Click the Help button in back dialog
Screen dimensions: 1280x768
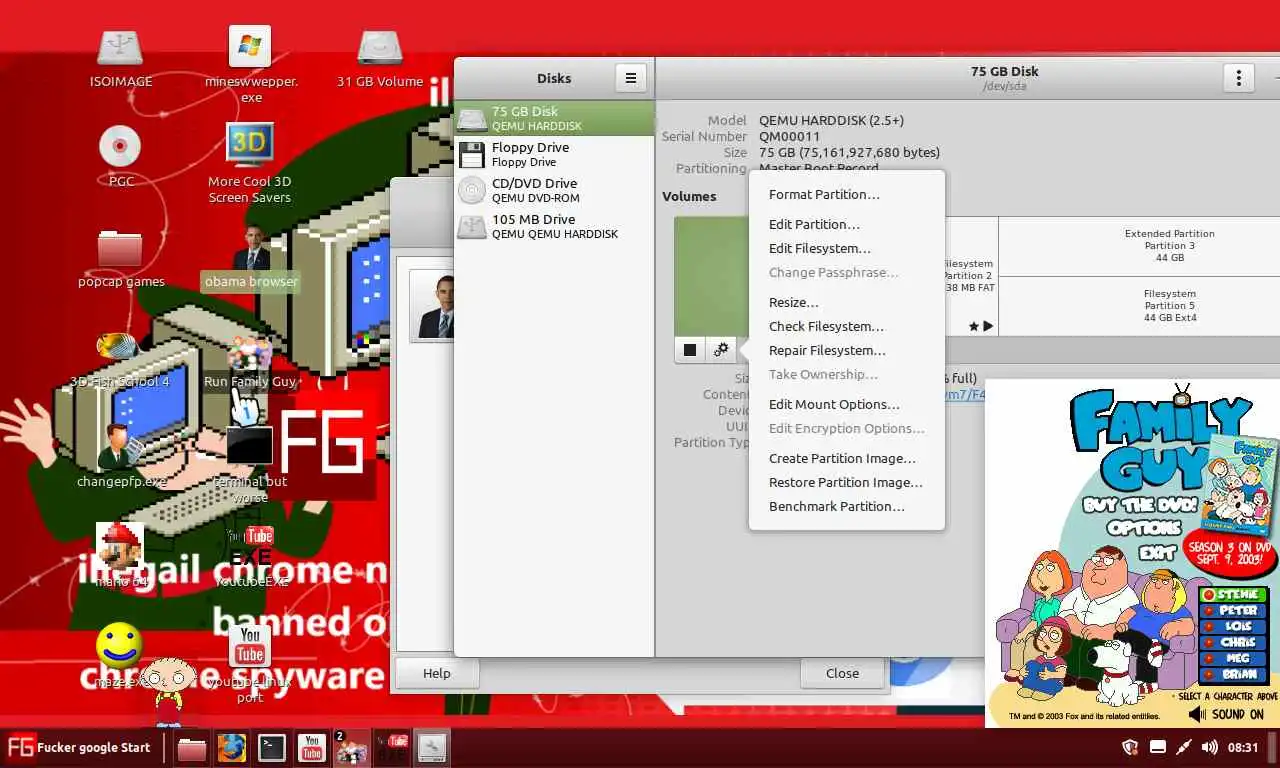[437, 673]
